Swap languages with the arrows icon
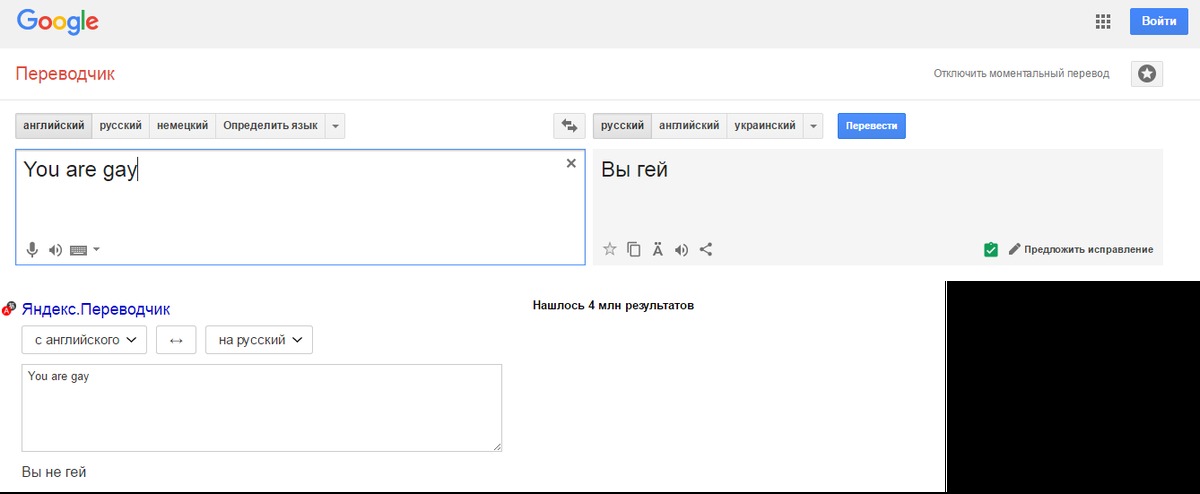1200x494 pixels. (x=569, y=126)
